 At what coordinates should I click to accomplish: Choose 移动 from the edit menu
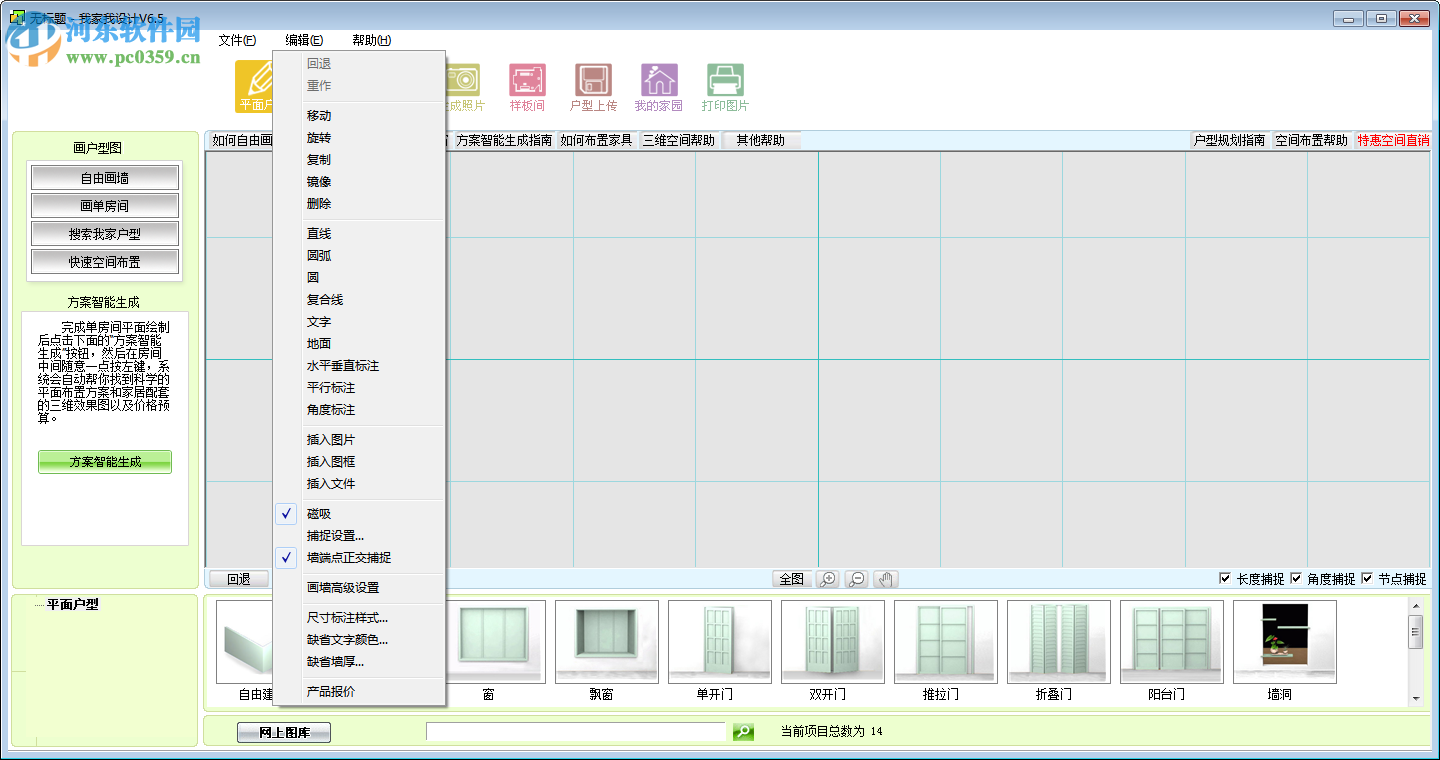[x=360, y=116]
